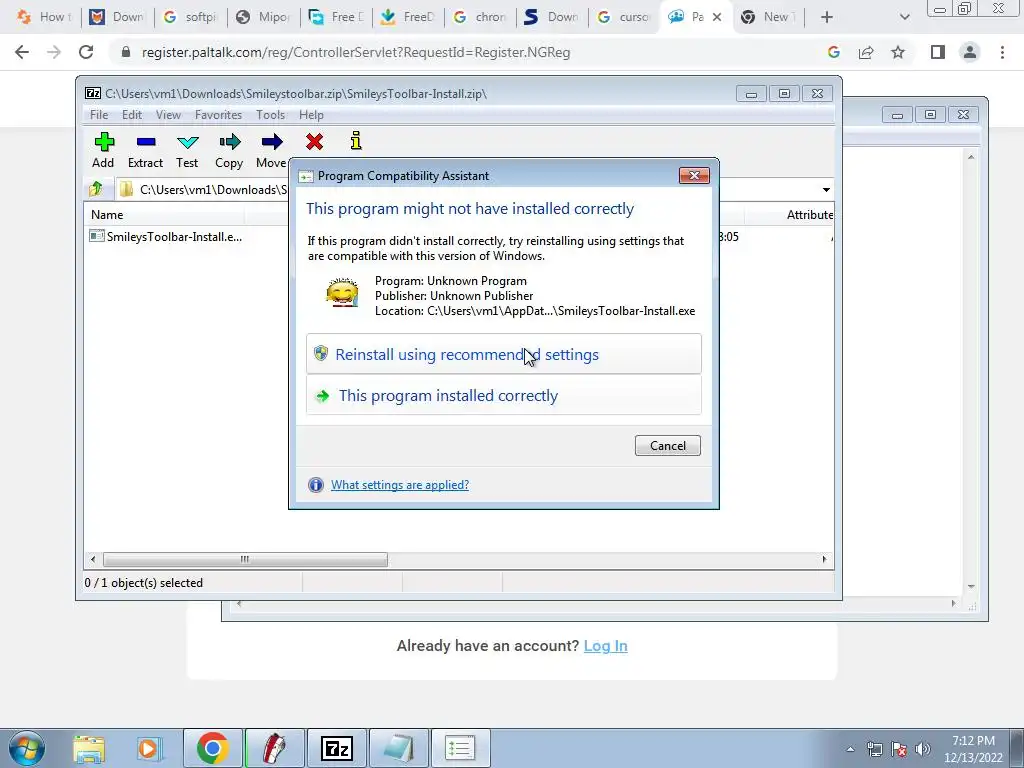
Task: Click the Chrome address bar URL
Action: click(x=356, y=52)
